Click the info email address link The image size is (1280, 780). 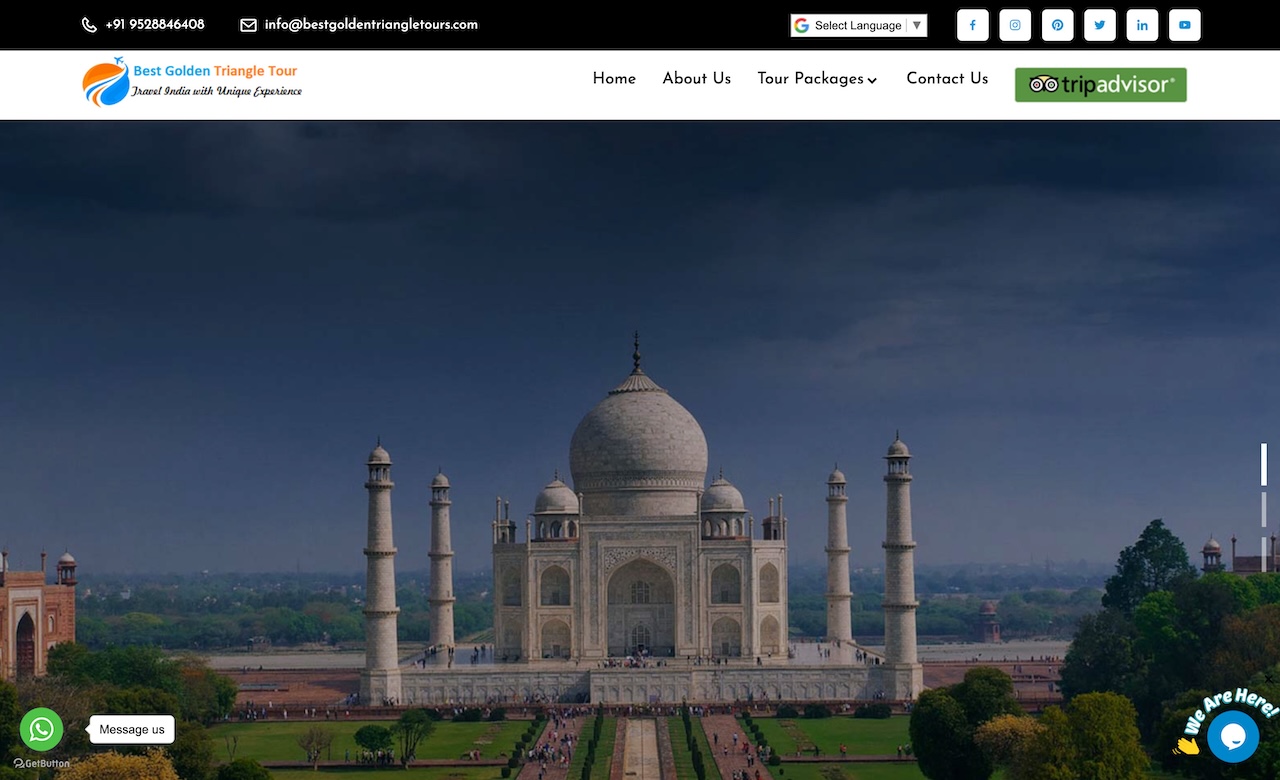point(371,25)
